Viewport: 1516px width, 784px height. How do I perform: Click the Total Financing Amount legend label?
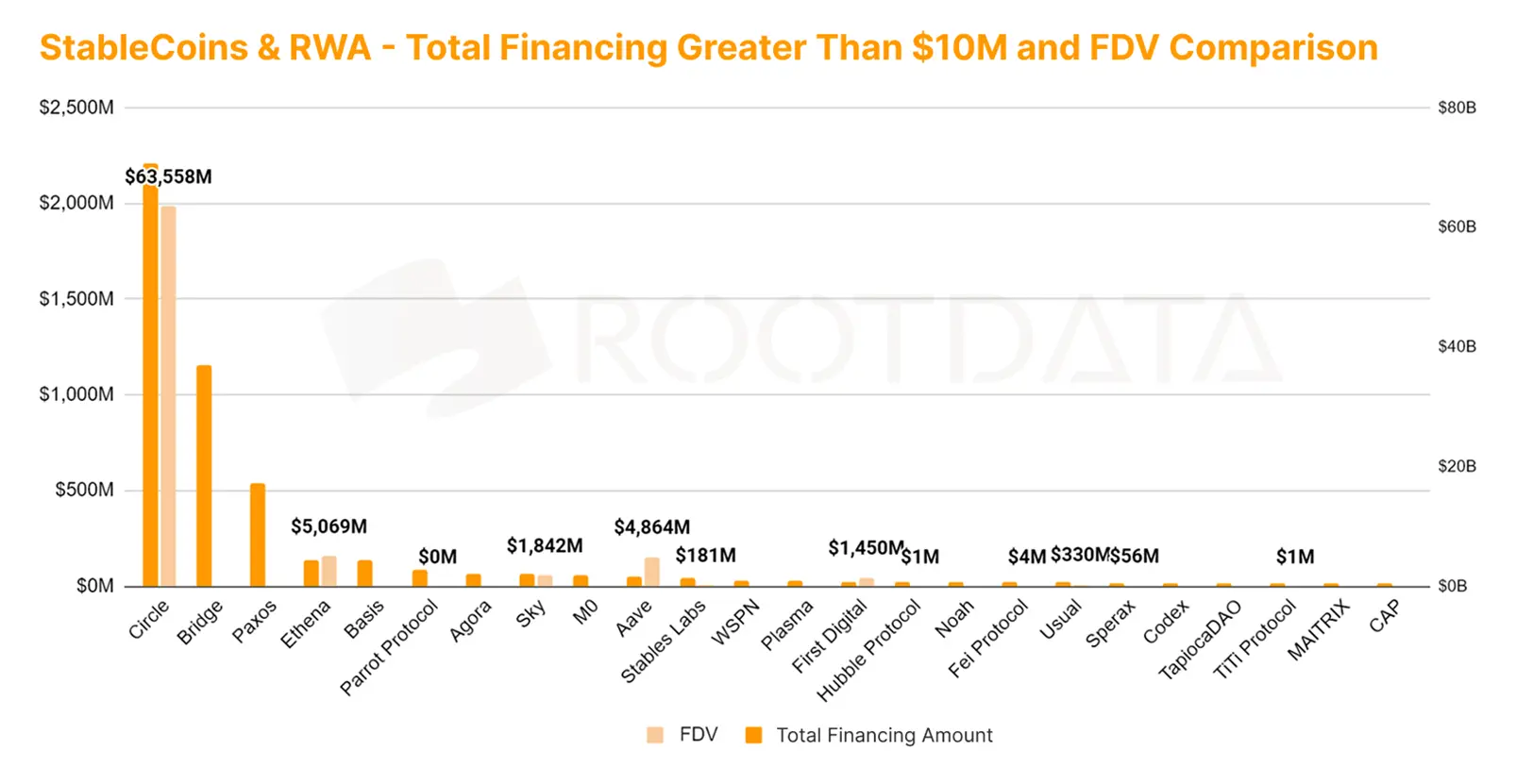click(884, 735)
